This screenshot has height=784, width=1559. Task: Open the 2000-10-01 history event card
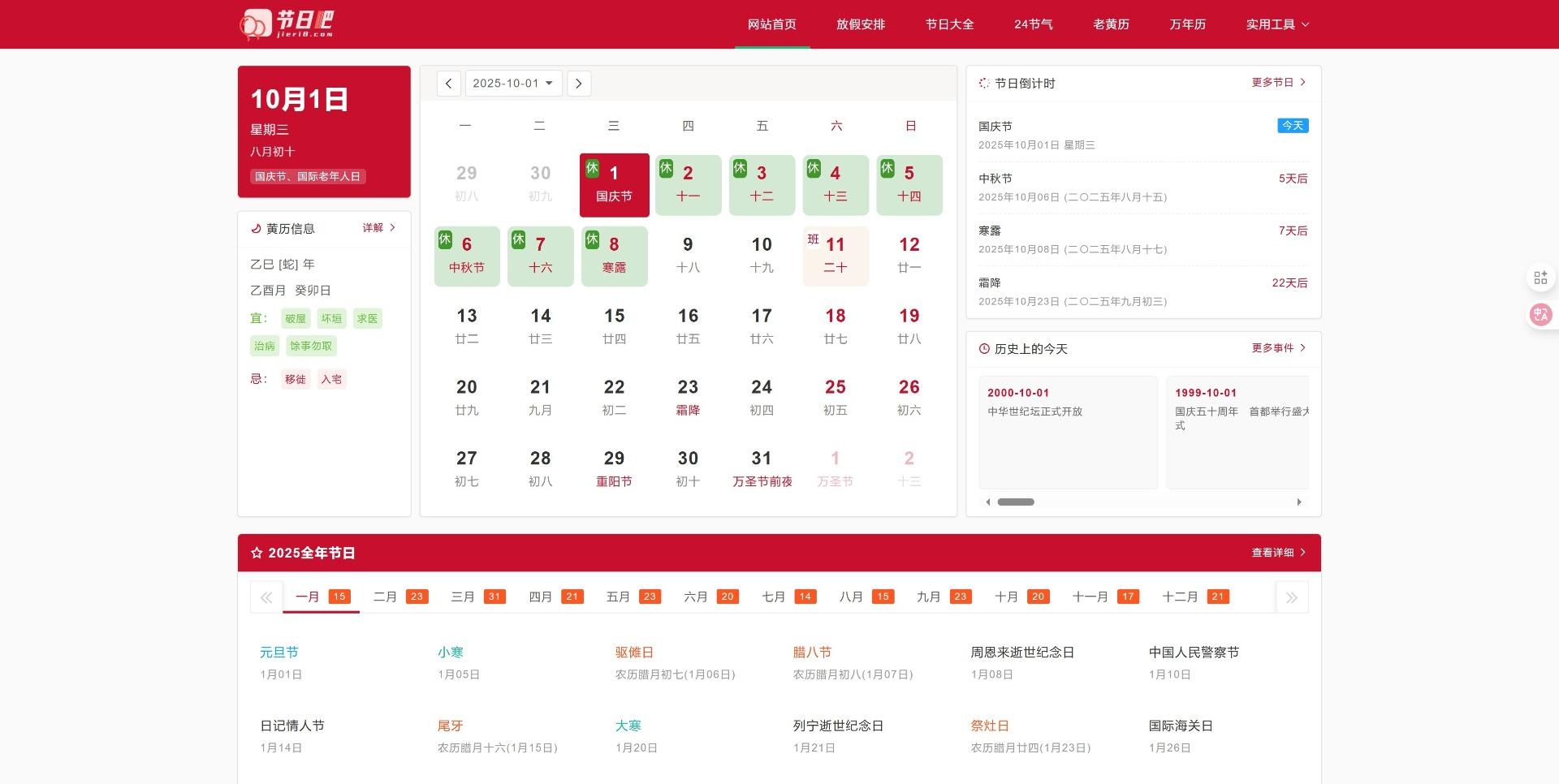coord(1068,432)
